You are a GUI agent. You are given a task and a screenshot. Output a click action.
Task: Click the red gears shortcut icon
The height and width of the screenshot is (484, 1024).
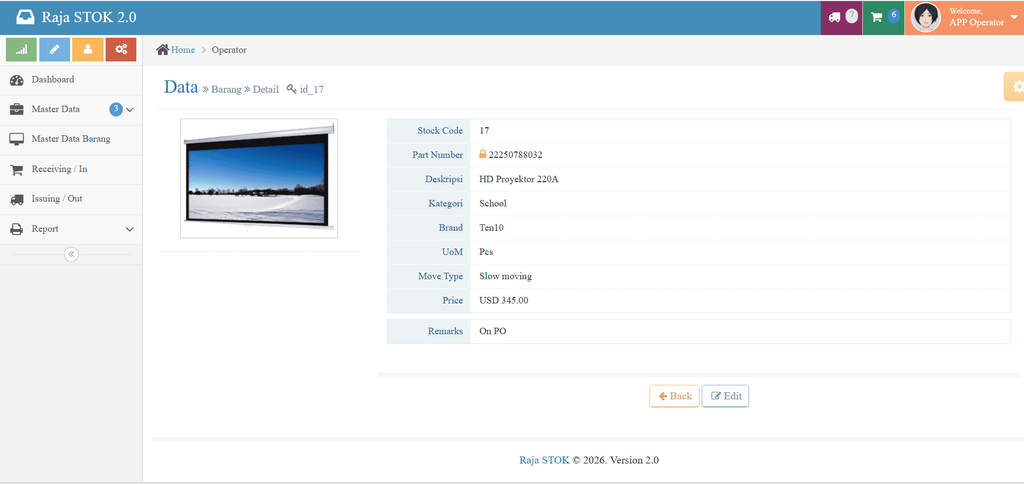coord(121,50)
